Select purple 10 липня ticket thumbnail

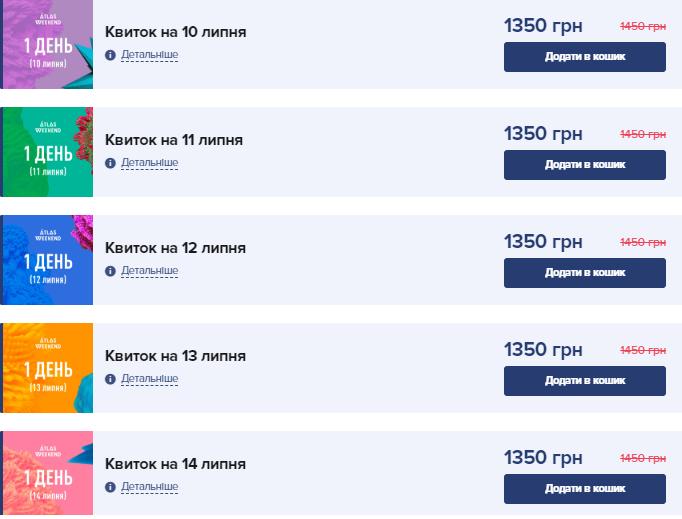(x=47, y=44)
